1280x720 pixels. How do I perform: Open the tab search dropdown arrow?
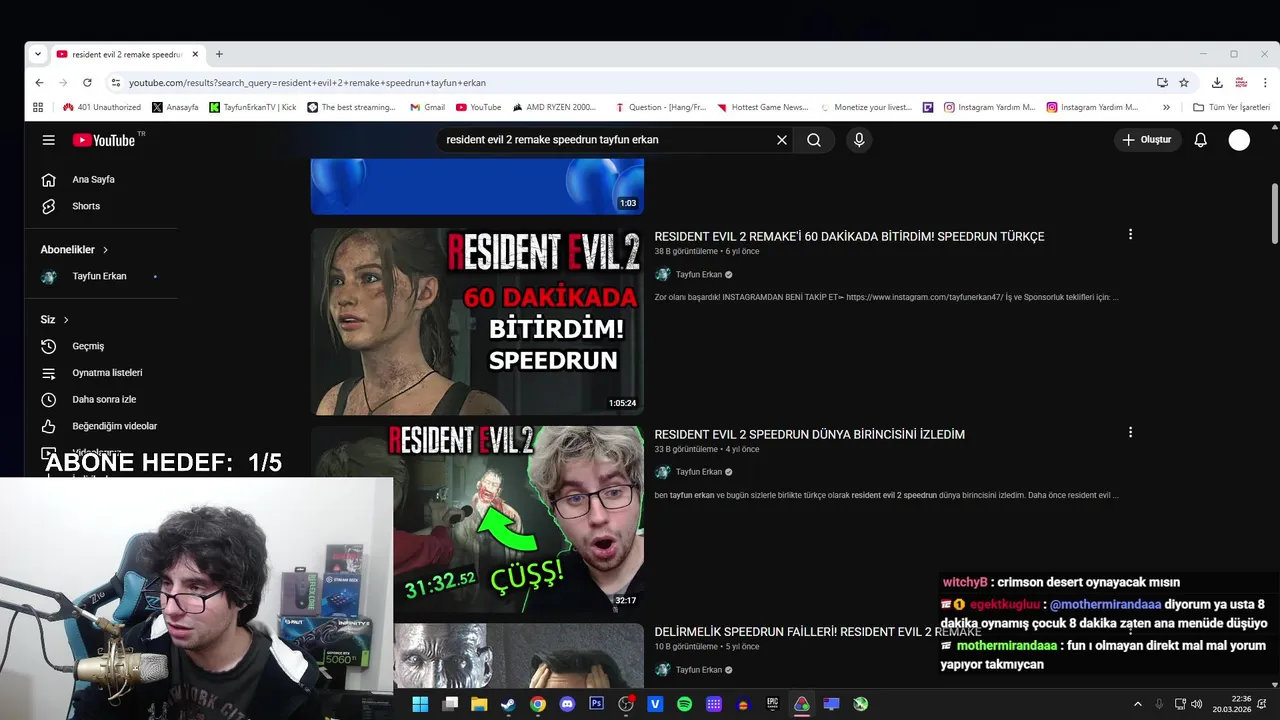pyautogui.click(x=37, y=54)
